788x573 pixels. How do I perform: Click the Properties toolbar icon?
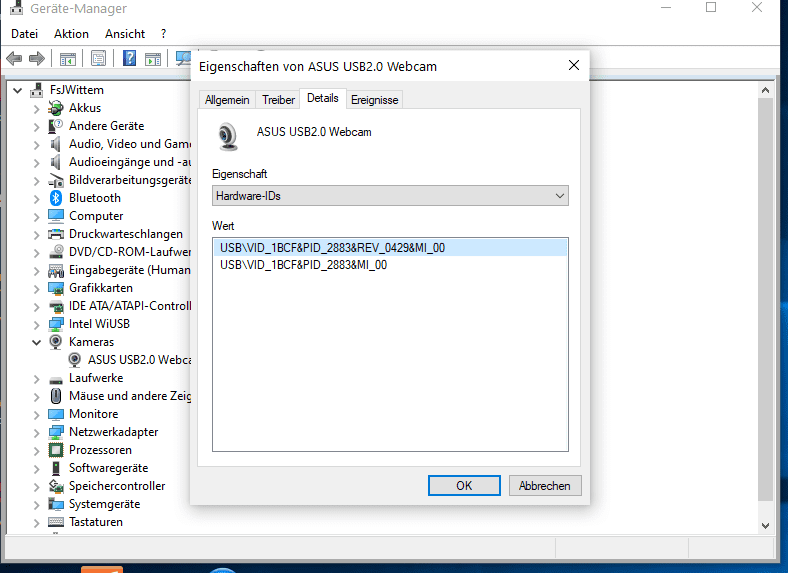point(98,59)
